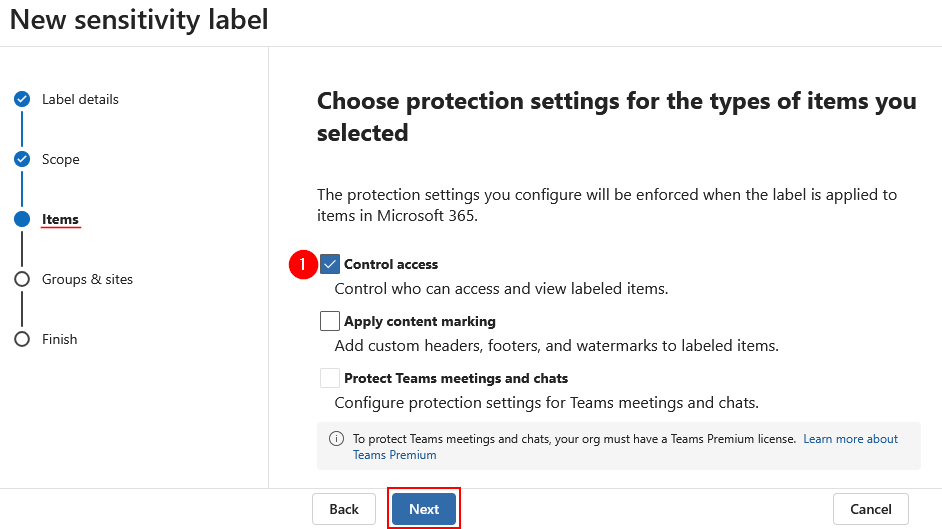Tick Protect Teams meetings and chats checkbox
Screen dimensions: 942x529
(330, 378)
